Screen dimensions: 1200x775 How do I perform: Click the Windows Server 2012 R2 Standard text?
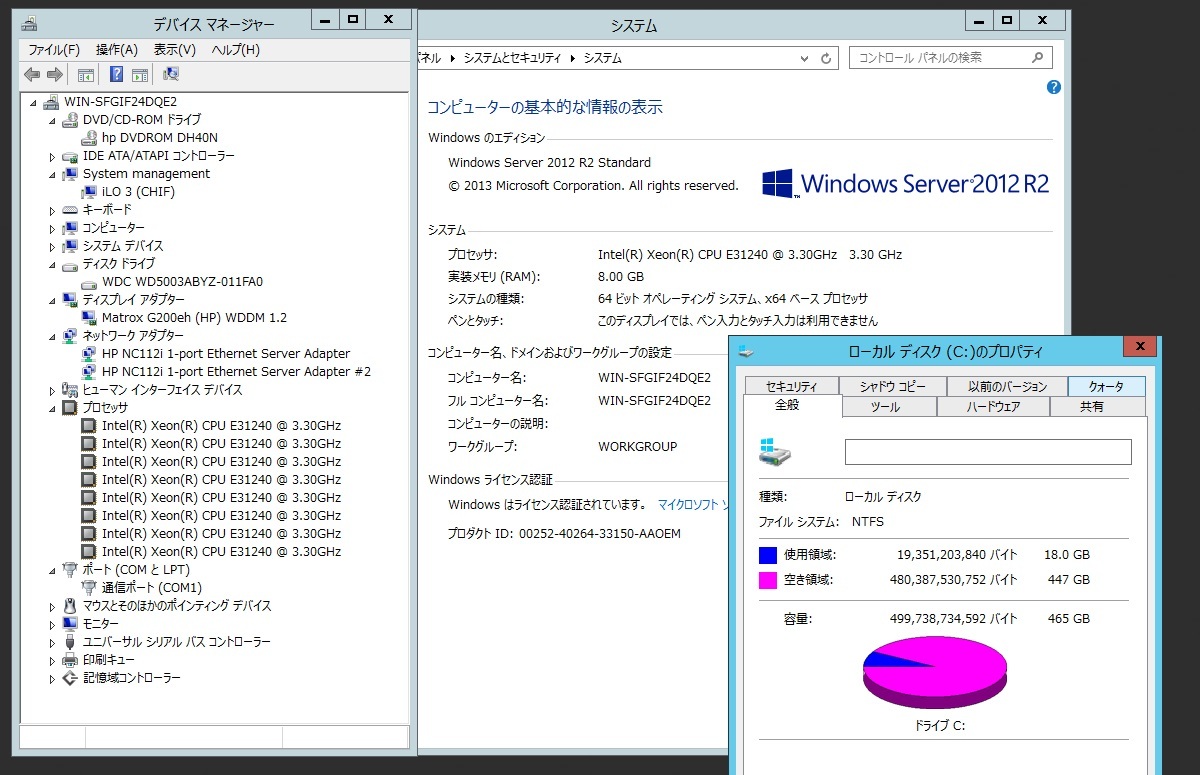tap(549, 162)
